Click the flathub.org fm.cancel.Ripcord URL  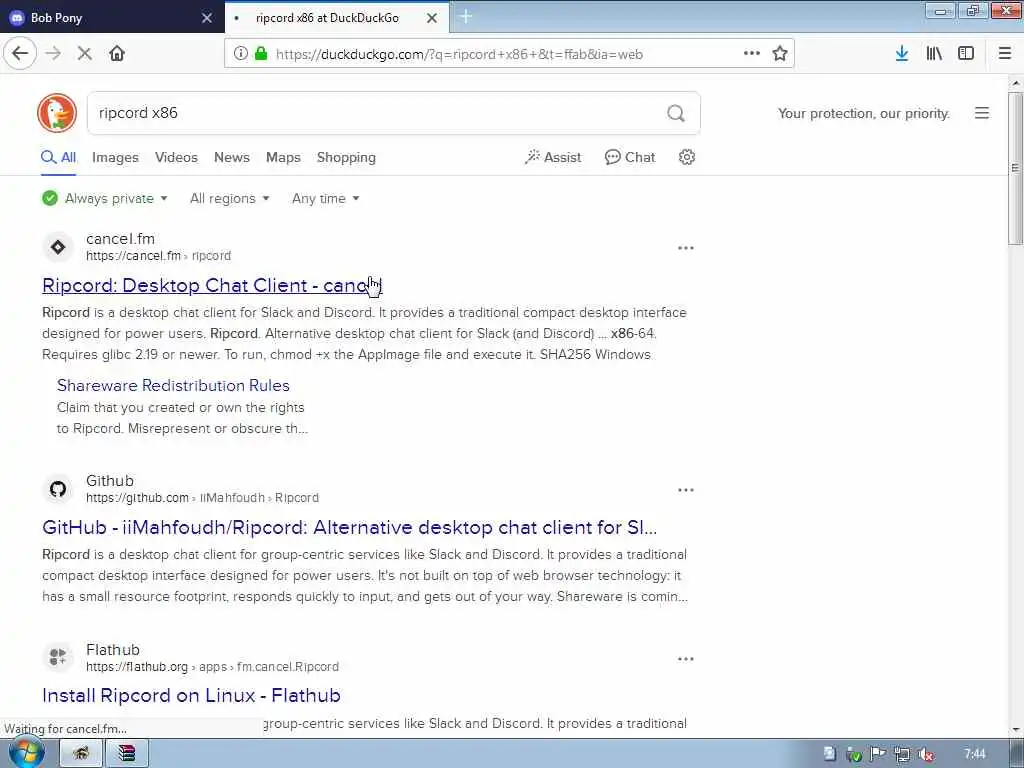tap(212, 667)
